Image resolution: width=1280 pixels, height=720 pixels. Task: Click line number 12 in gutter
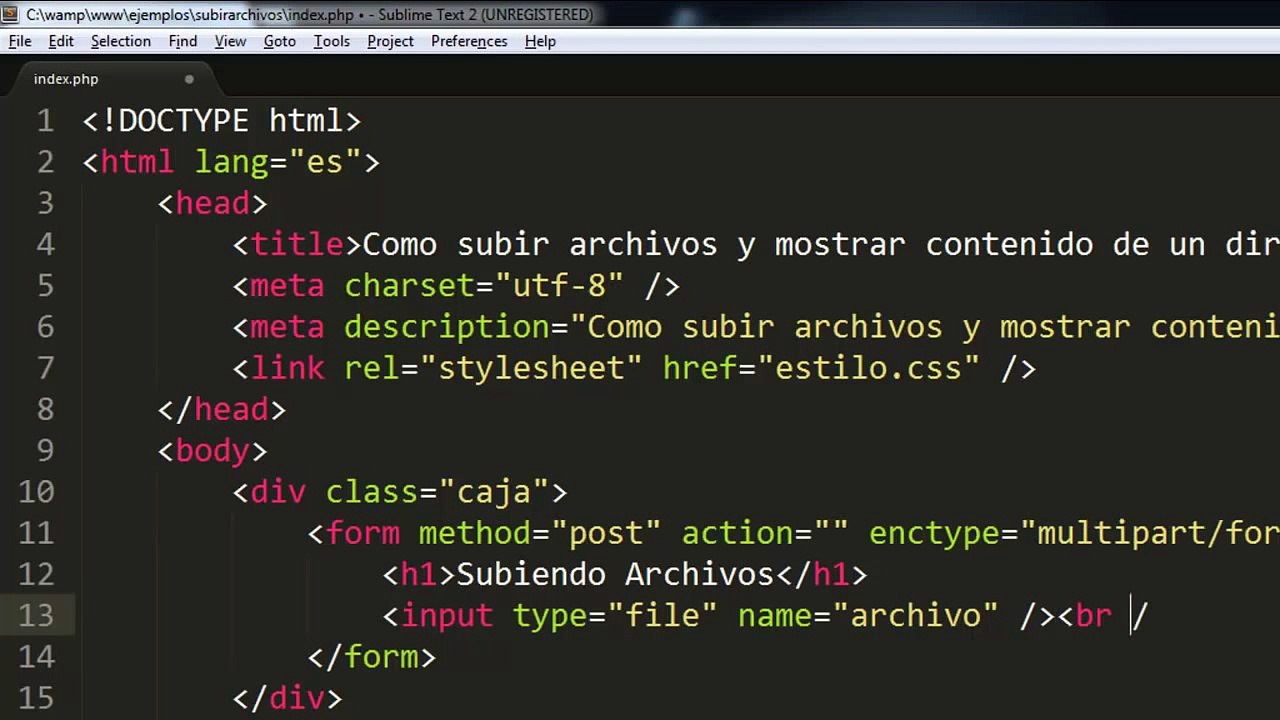(37, 574)
